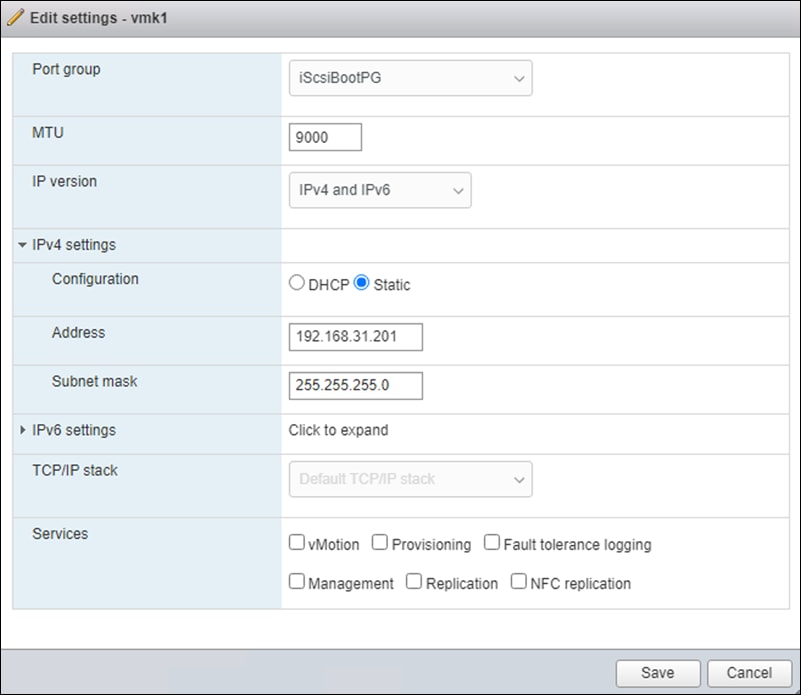Enable Fault tolerance logging

pos(491,542)
